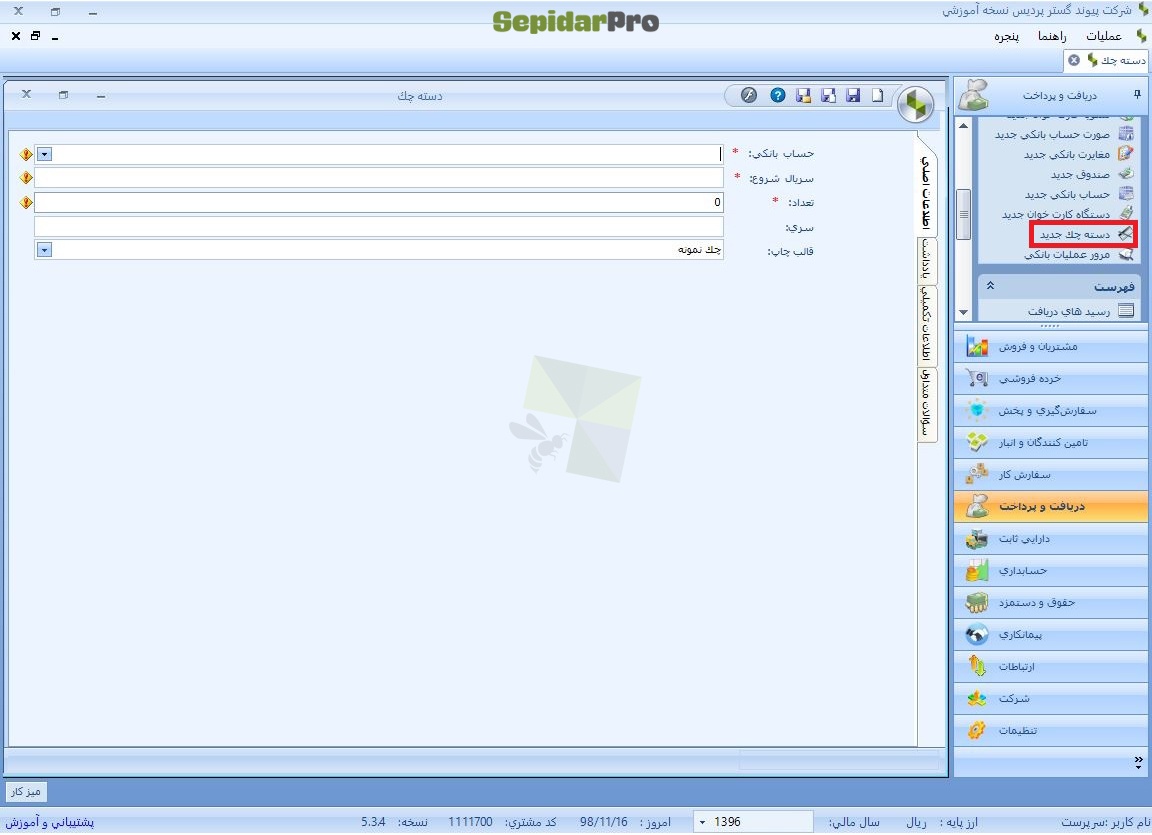Open the حسابداری module

[x=1051, y=571]
